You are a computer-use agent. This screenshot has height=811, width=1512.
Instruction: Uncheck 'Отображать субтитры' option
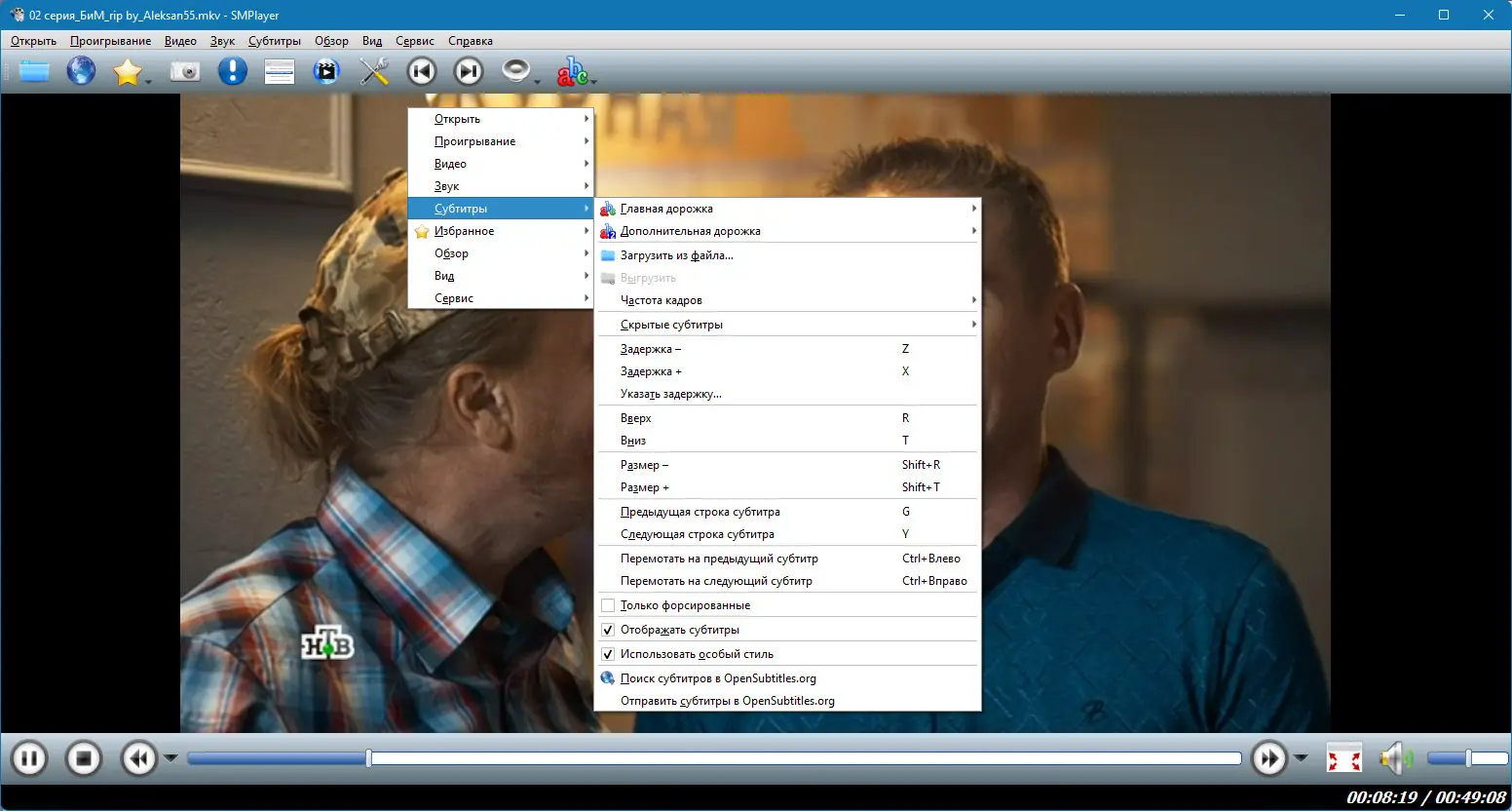click(608, 630)
